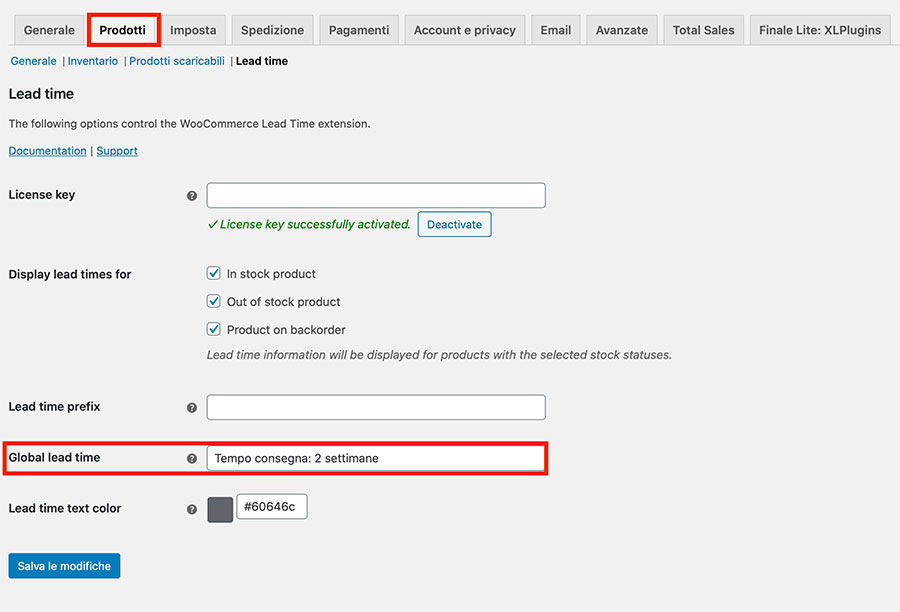Select the Total Sales tab
Image resolution: width=900 pixels, height=612 pixels.
[703, 30]
